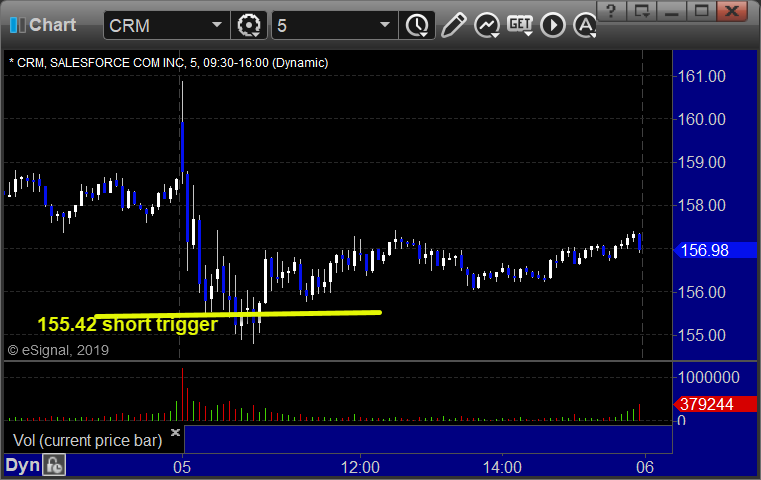This screenshot has width=761, height=480.
Task: Click the 14:00 time axis label
Action: (502, 467)
